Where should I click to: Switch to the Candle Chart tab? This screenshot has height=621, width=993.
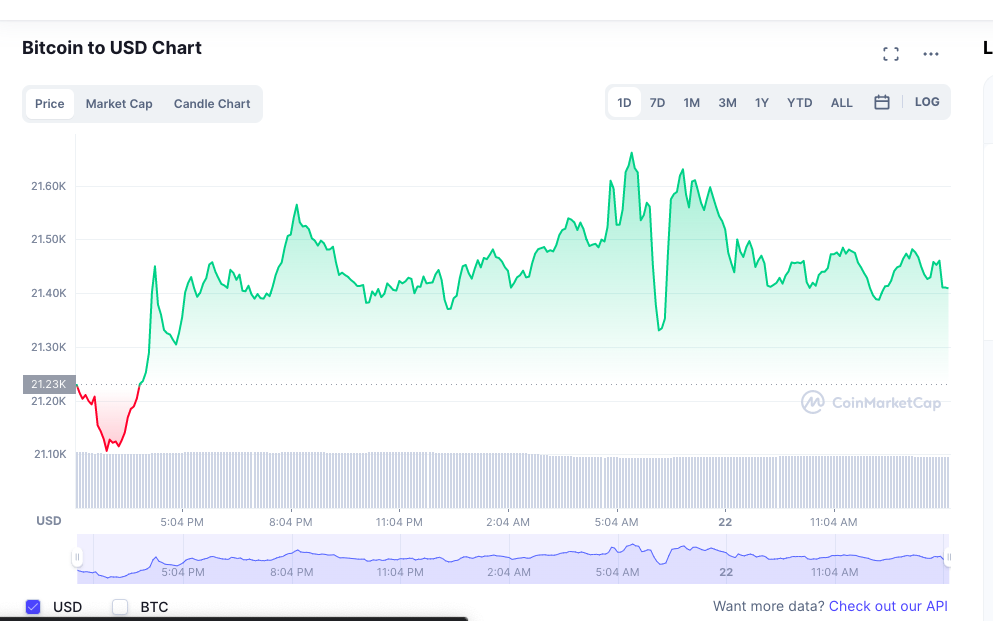tap(212, 104)
